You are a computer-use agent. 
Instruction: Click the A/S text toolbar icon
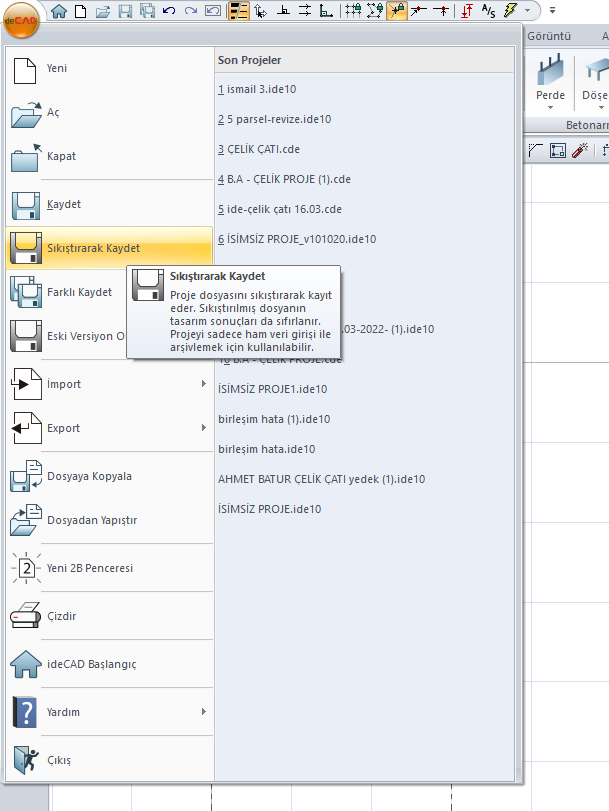click(488, 11)
